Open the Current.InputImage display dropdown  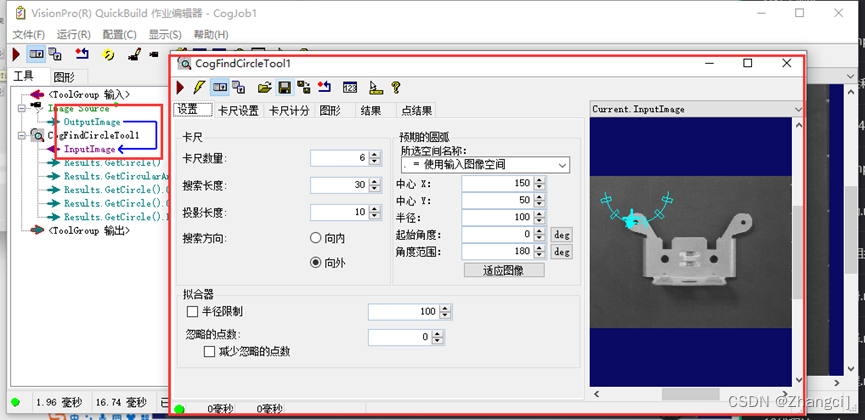(798, 109)
